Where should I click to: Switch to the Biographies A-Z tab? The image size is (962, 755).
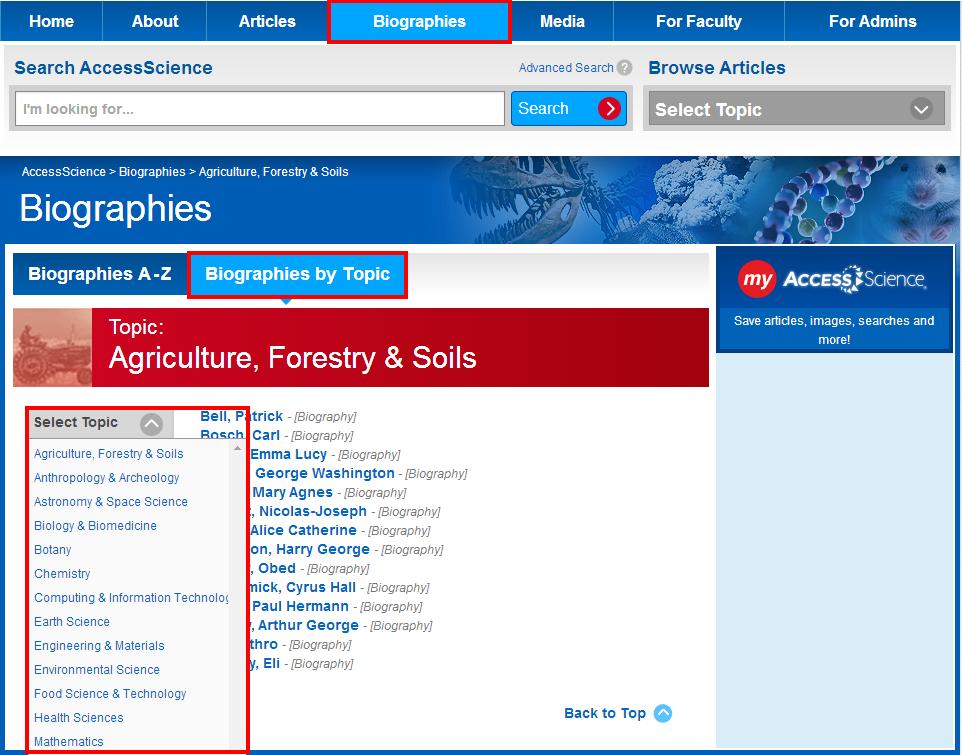[100, 274]
